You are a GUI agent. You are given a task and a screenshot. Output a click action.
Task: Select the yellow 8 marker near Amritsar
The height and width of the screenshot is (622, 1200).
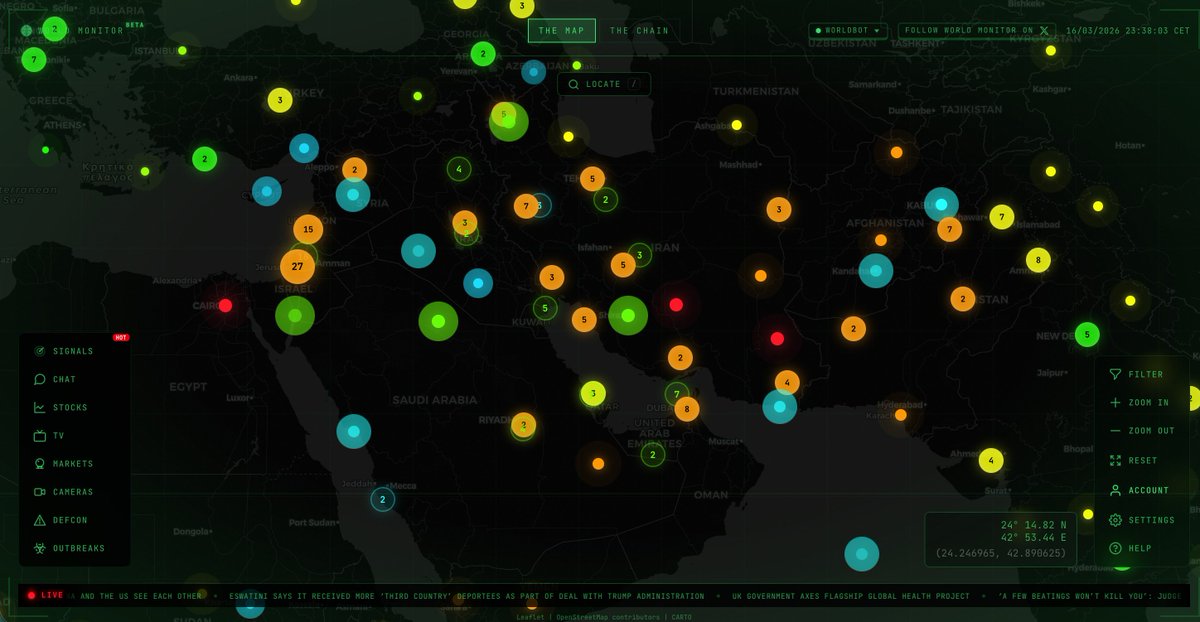click(1038, 260)
